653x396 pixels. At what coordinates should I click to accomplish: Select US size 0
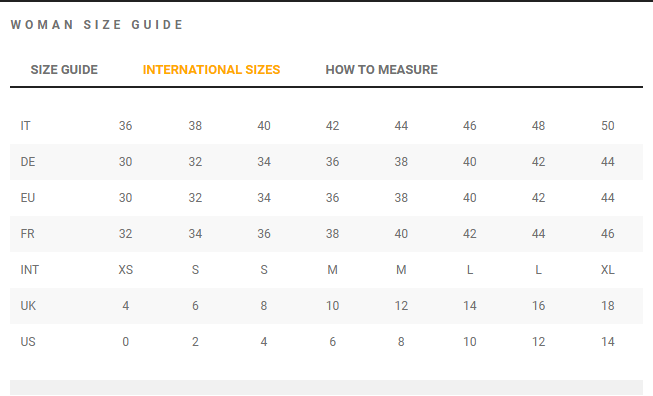tap(125, 342)
